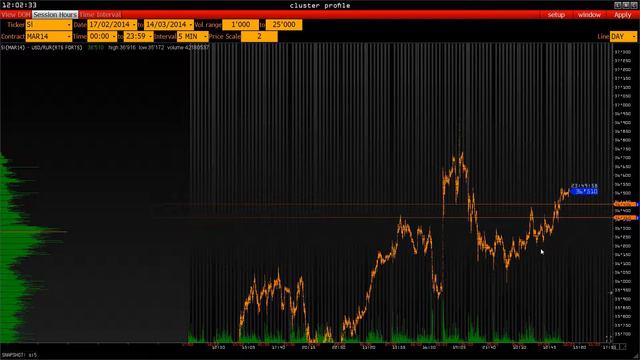Click the instrument info text SI(MAR14) USD/RUR
Viewport: 640px width, 360px height.
pos(42,48)
